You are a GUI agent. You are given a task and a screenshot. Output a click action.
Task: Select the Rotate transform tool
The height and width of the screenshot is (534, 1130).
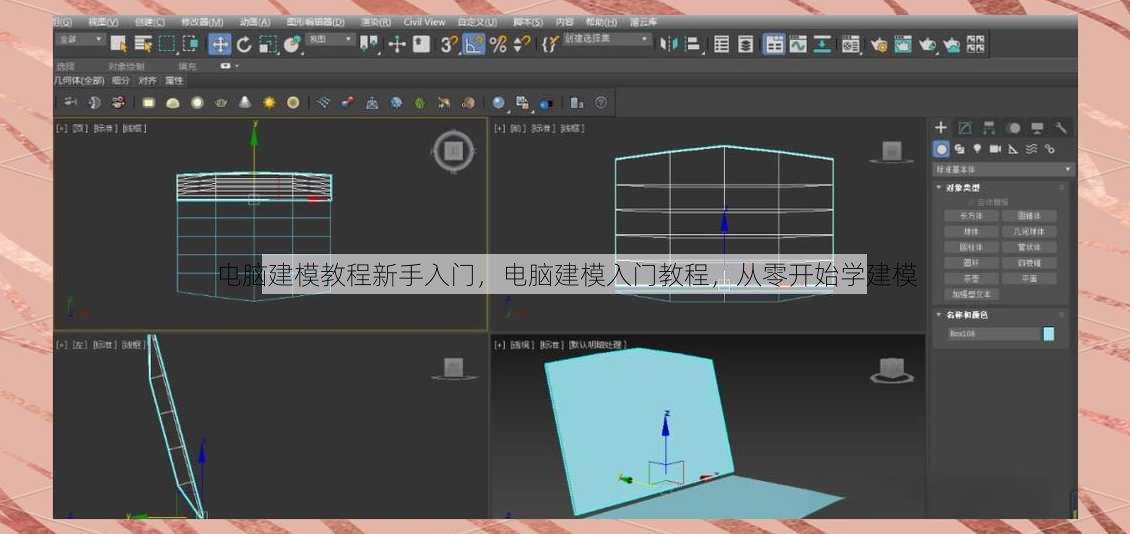click(x=244, y=45)
